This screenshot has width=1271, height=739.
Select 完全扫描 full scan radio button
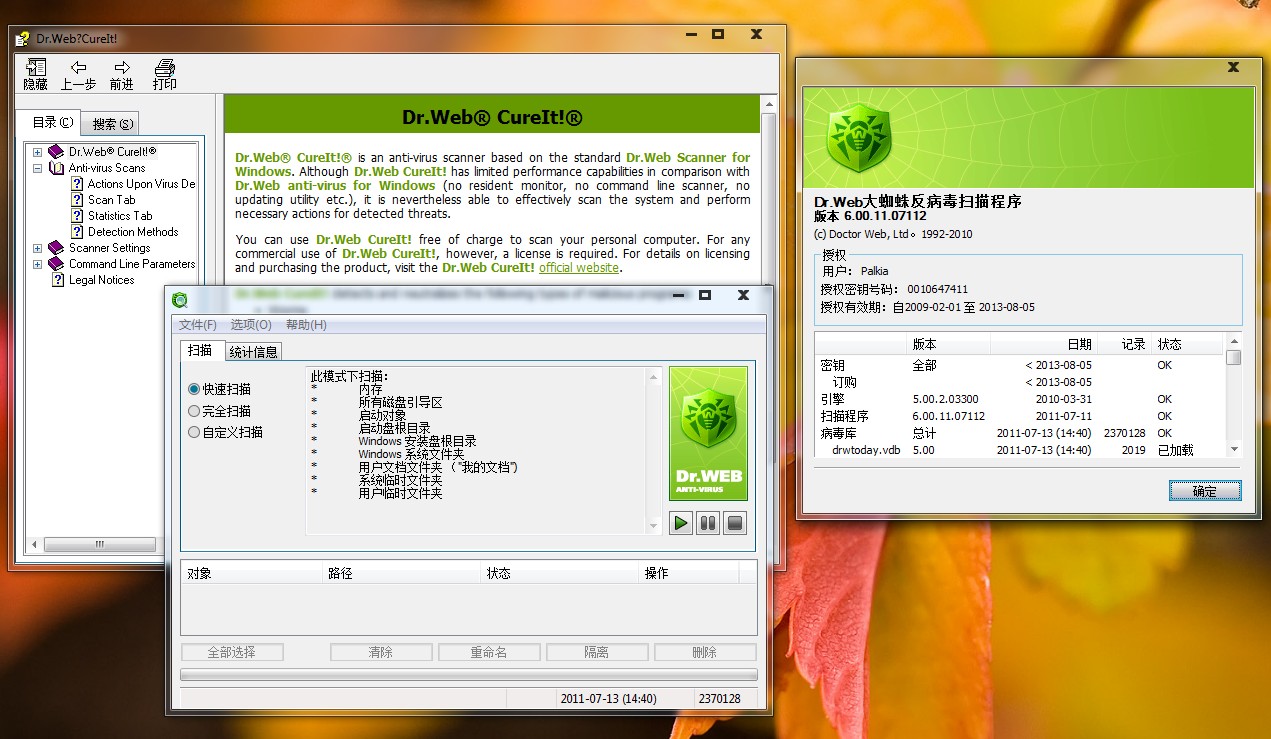coord(194,411)
